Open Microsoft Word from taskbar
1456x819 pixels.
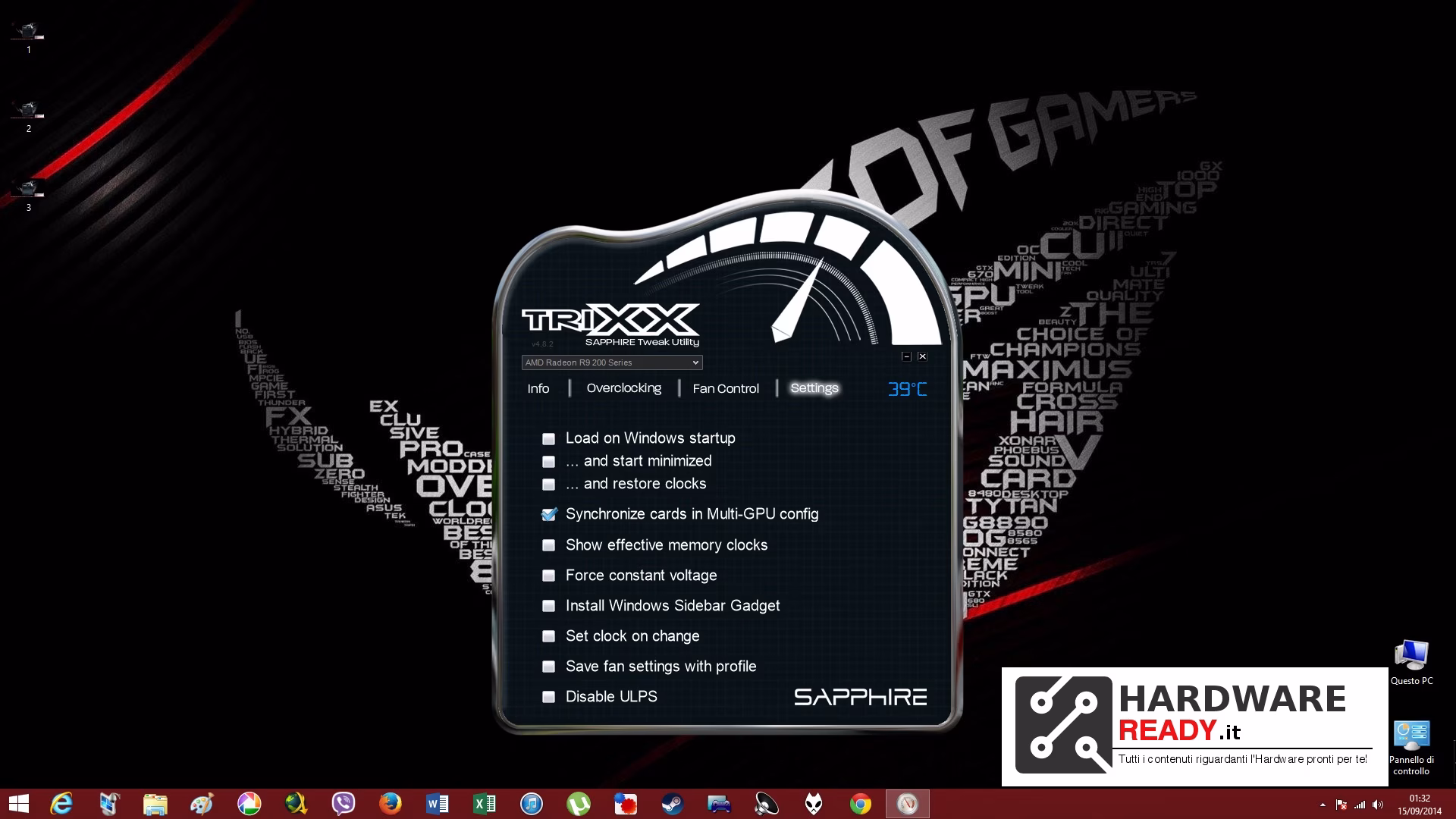(x=438, y=804)
